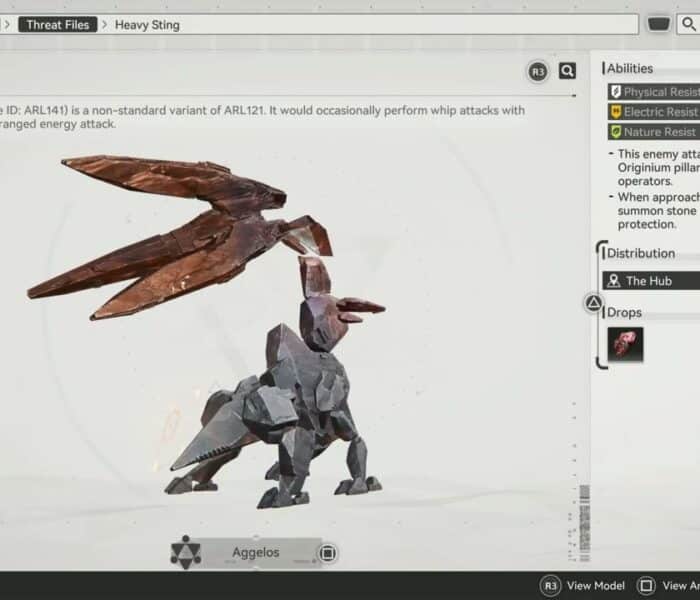Viewport: 700px width, 600px height.
Task: Open the red drop item thumbnail
Action: click(x=625, y=344)
